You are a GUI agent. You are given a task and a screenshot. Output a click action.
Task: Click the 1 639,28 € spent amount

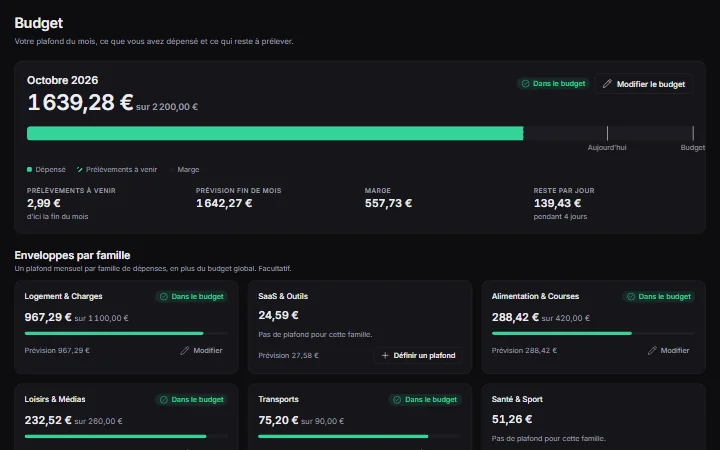[80, 102]
